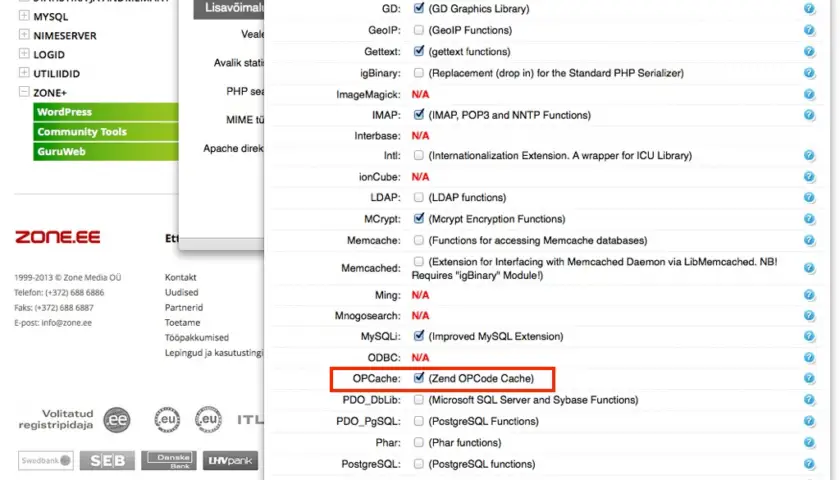Open help icon for GeoIP row
840x480 pixels.
[809, 30]
